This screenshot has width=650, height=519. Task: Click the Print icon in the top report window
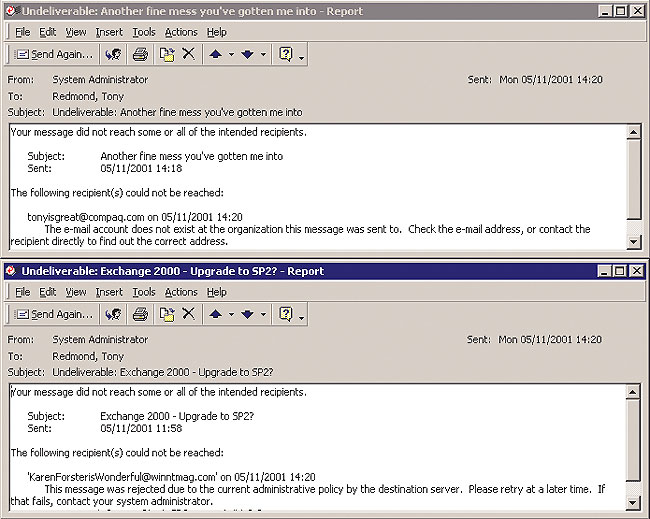141,54
